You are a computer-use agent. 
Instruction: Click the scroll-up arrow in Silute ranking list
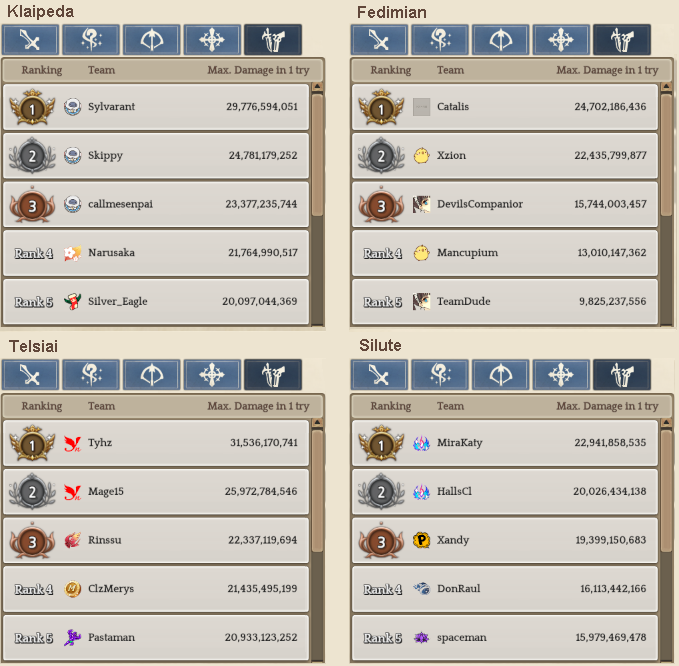[666, 422]
